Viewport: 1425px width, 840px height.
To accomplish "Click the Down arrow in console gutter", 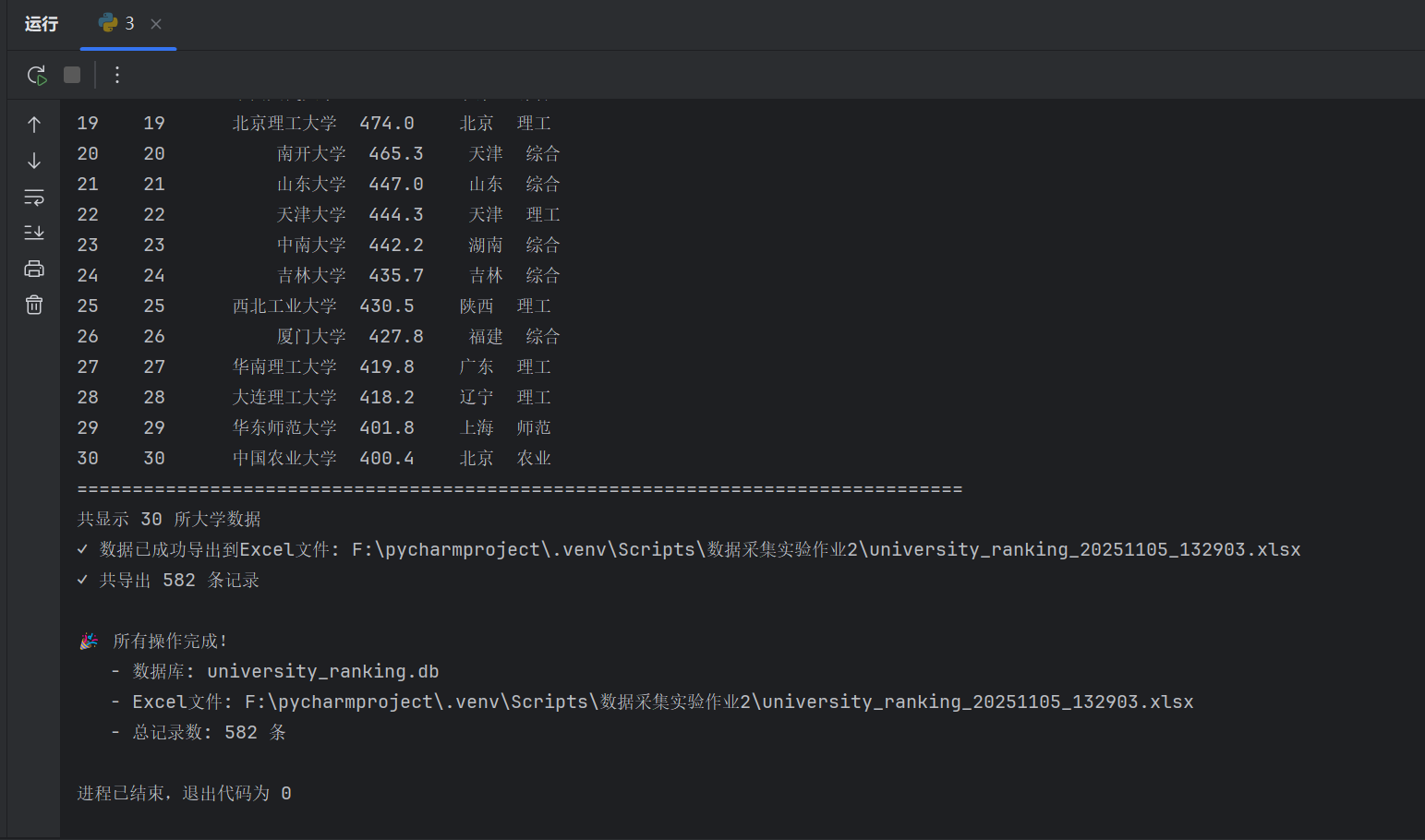I will click(34, 161).
